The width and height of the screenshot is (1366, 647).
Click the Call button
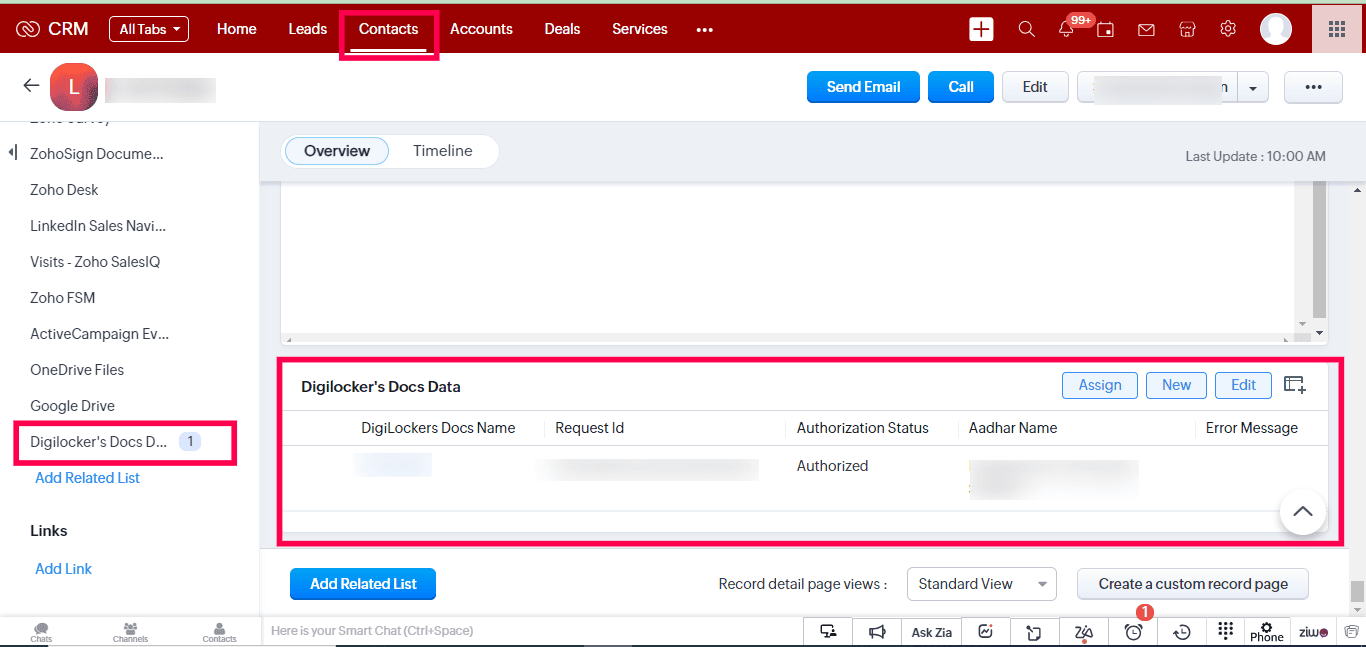click(x=961, y=87)
